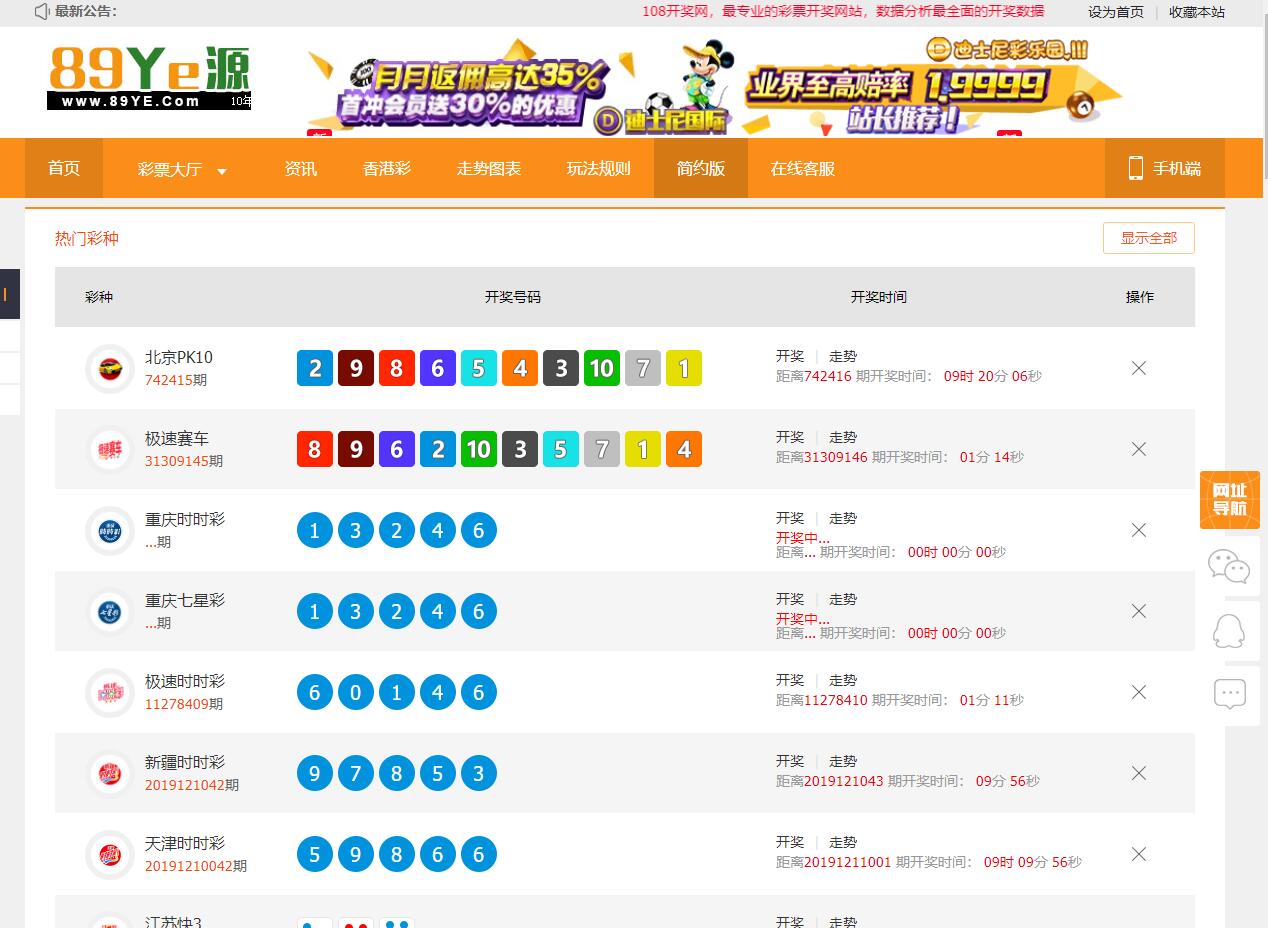
Task: Click the 开奖号码 column header
Action: [513, 297]
